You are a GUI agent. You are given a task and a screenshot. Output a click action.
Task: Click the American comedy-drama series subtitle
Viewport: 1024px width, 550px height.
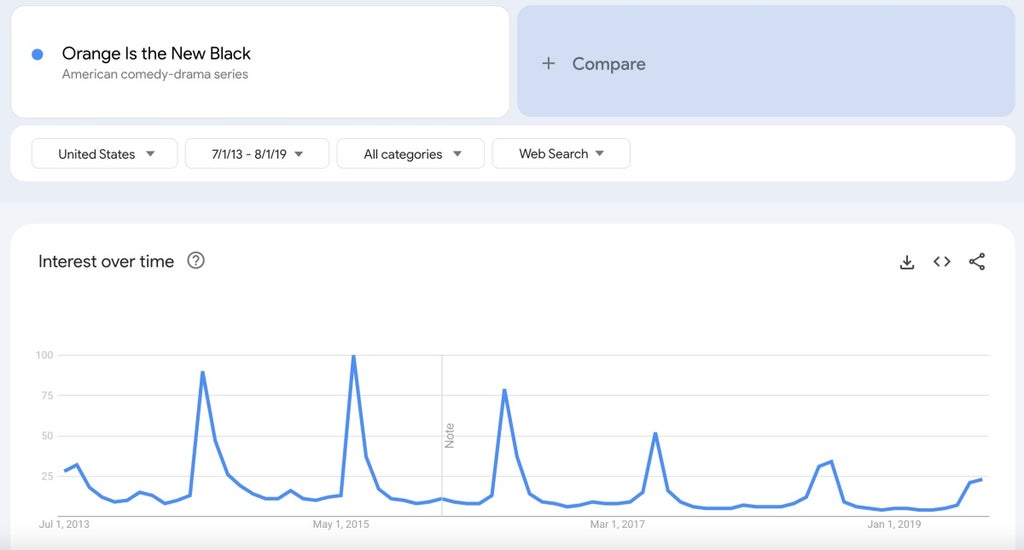click(155, 74)
